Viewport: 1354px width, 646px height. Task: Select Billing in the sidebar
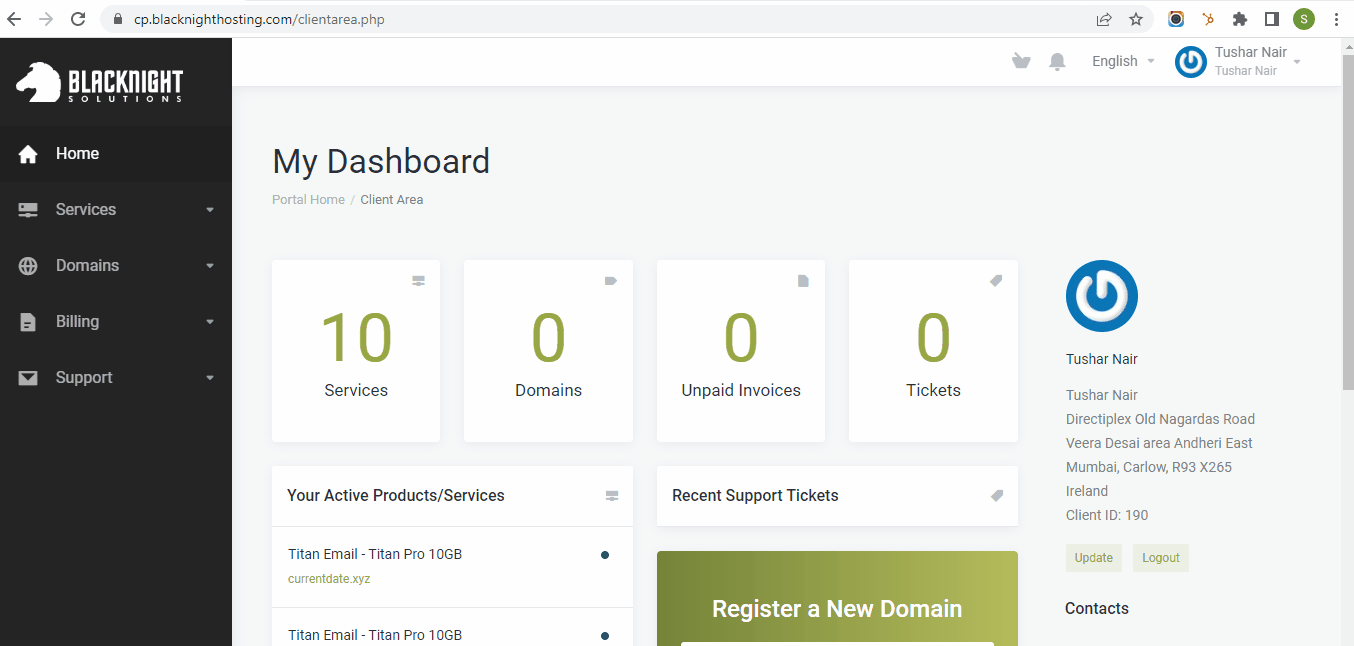116,322
